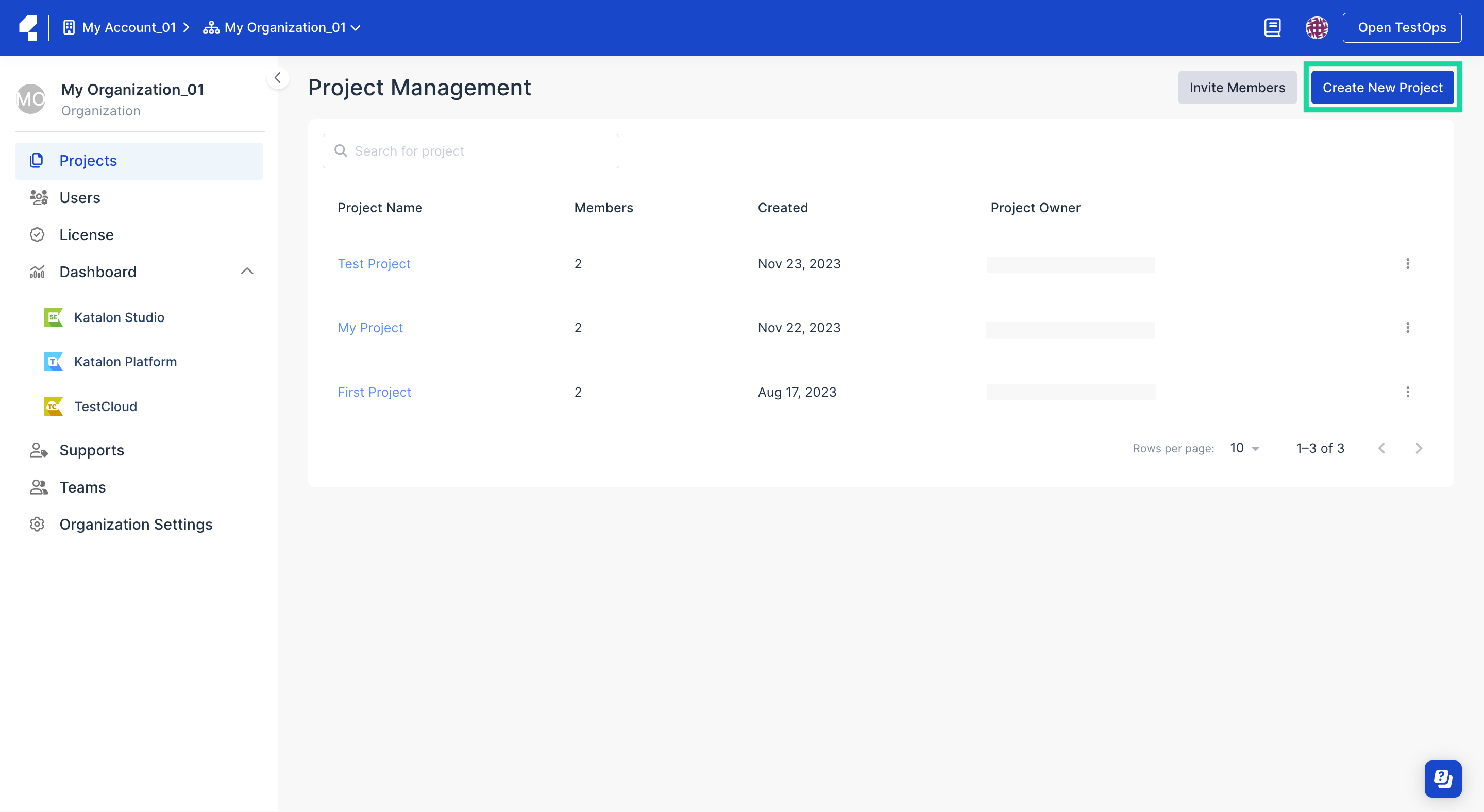The height and width of the screenshot is (812, 1484).
Task: Change the rows per page value
Action: coord(1244,447)
